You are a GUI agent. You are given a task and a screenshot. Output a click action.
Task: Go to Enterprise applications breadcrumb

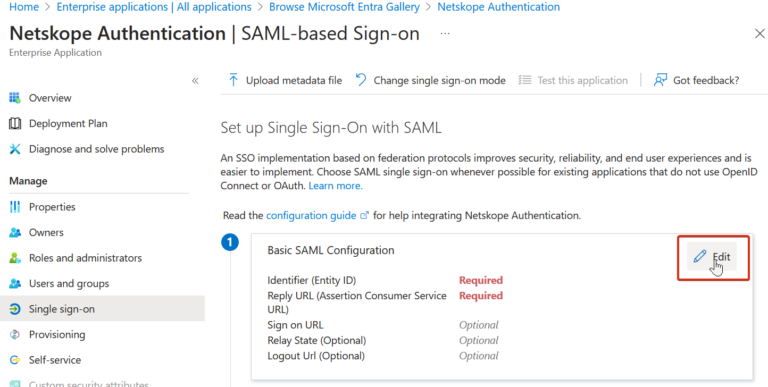coord(154,7)
